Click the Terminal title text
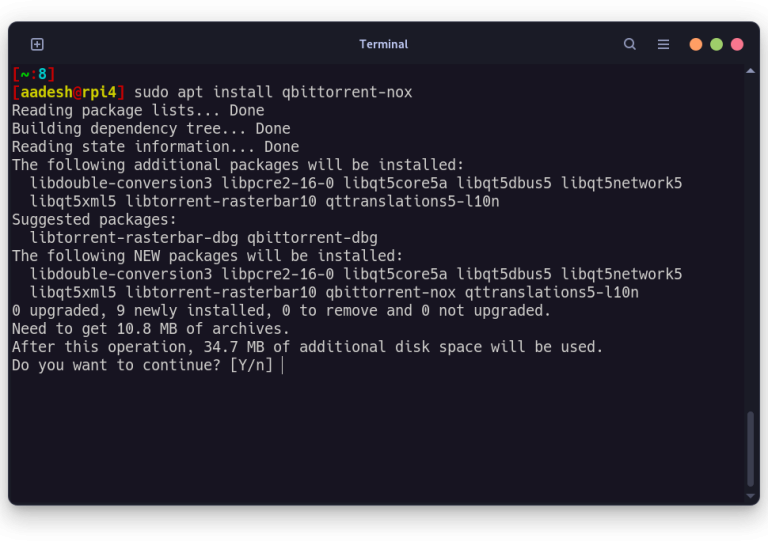The image size is (768, 542). pos(384,45)
